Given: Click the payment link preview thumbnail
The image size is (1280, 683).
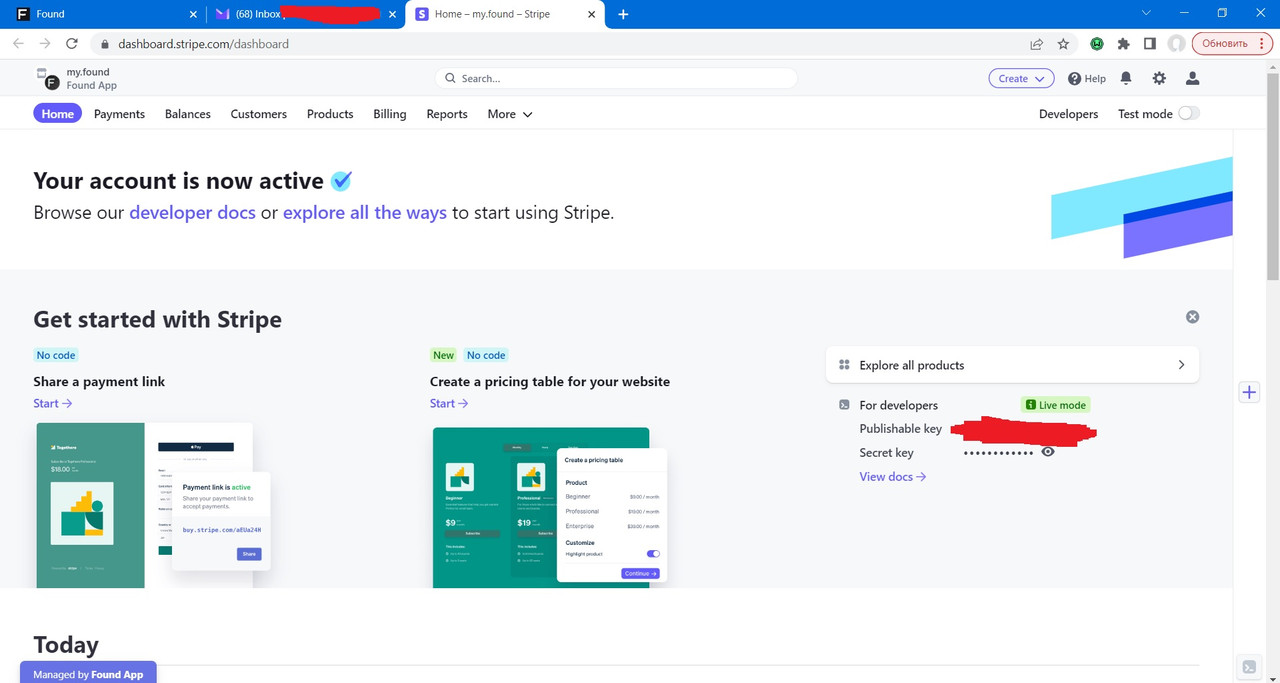Looking at the screenshot, I should pos(153,505).
